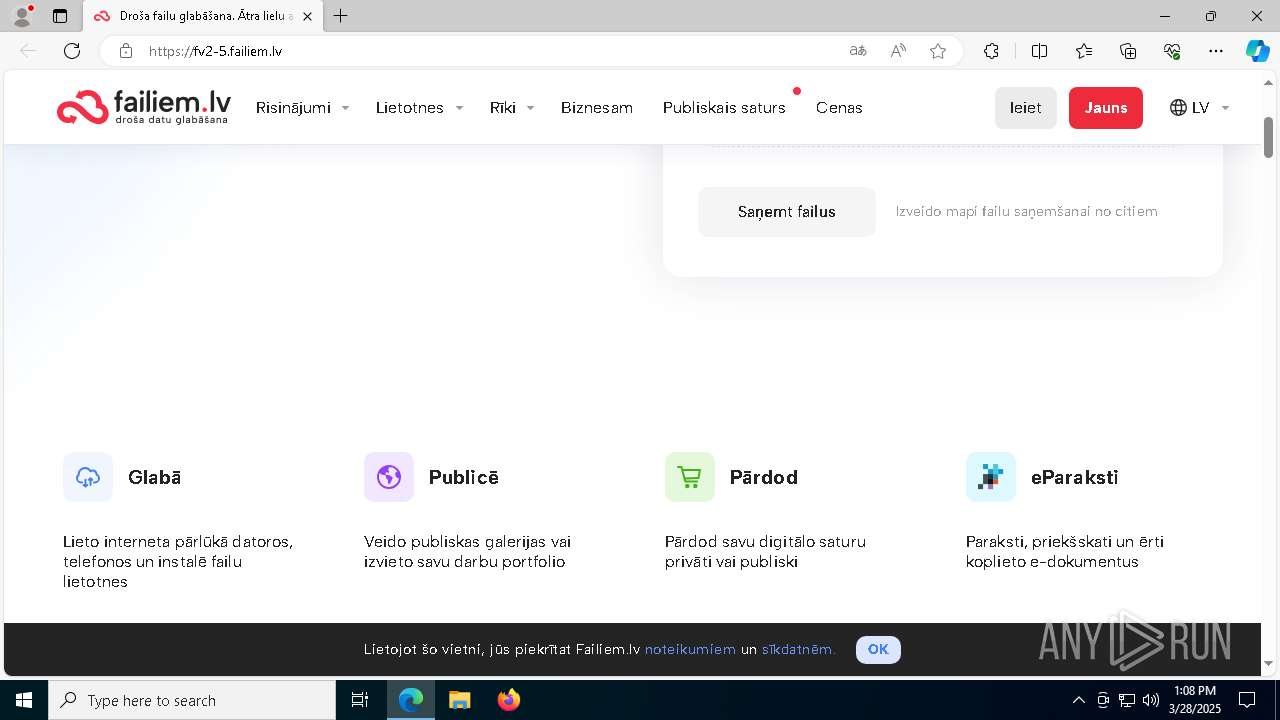The height and width of the screenshot is (720, 1280).
Task: Refresh the page in browser toolbar
Action: click(x=72, y=51)
